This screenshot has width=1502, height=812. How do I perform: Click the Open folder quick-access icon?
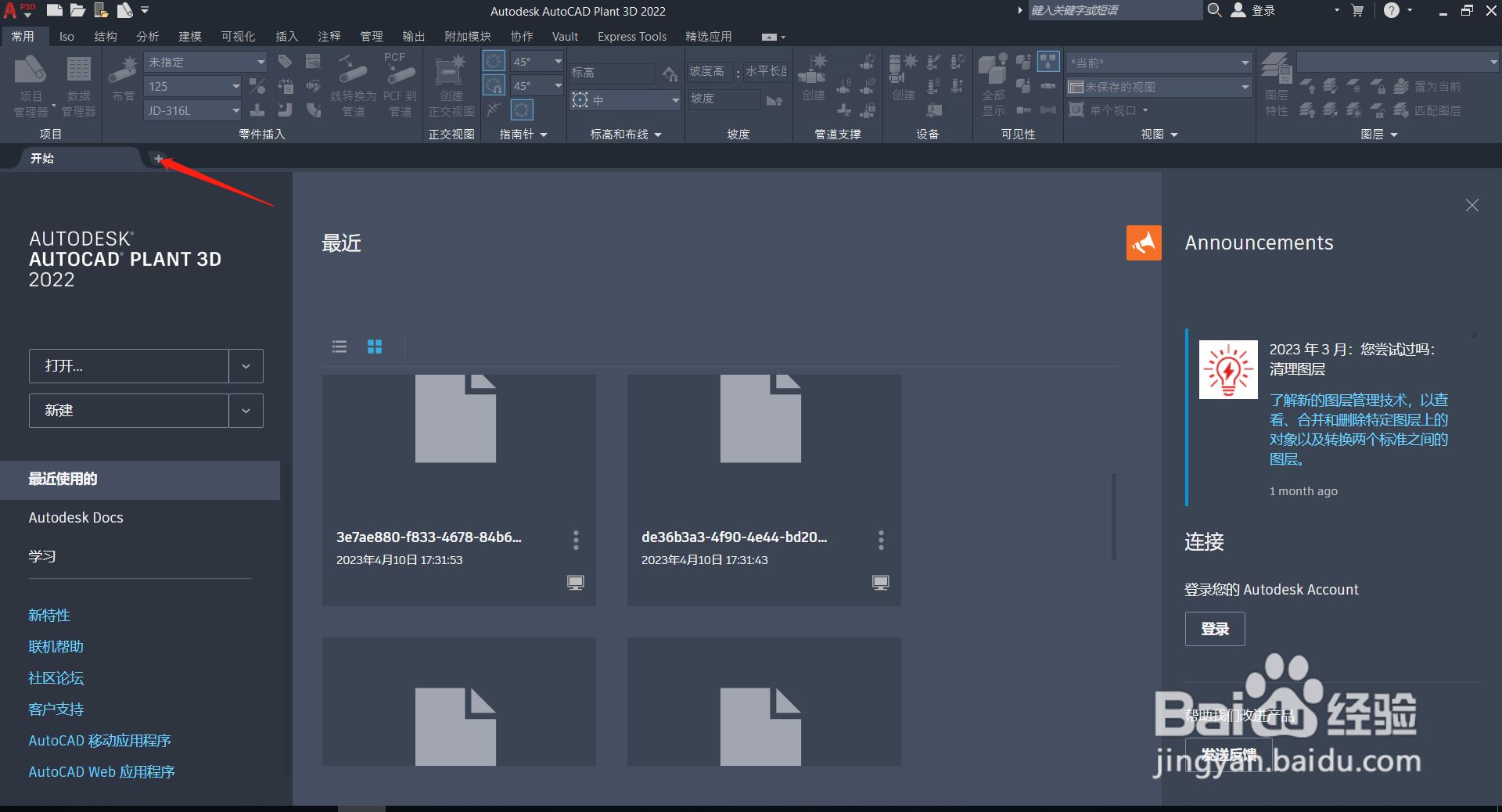pyautogui.click(x=77, y=10)
